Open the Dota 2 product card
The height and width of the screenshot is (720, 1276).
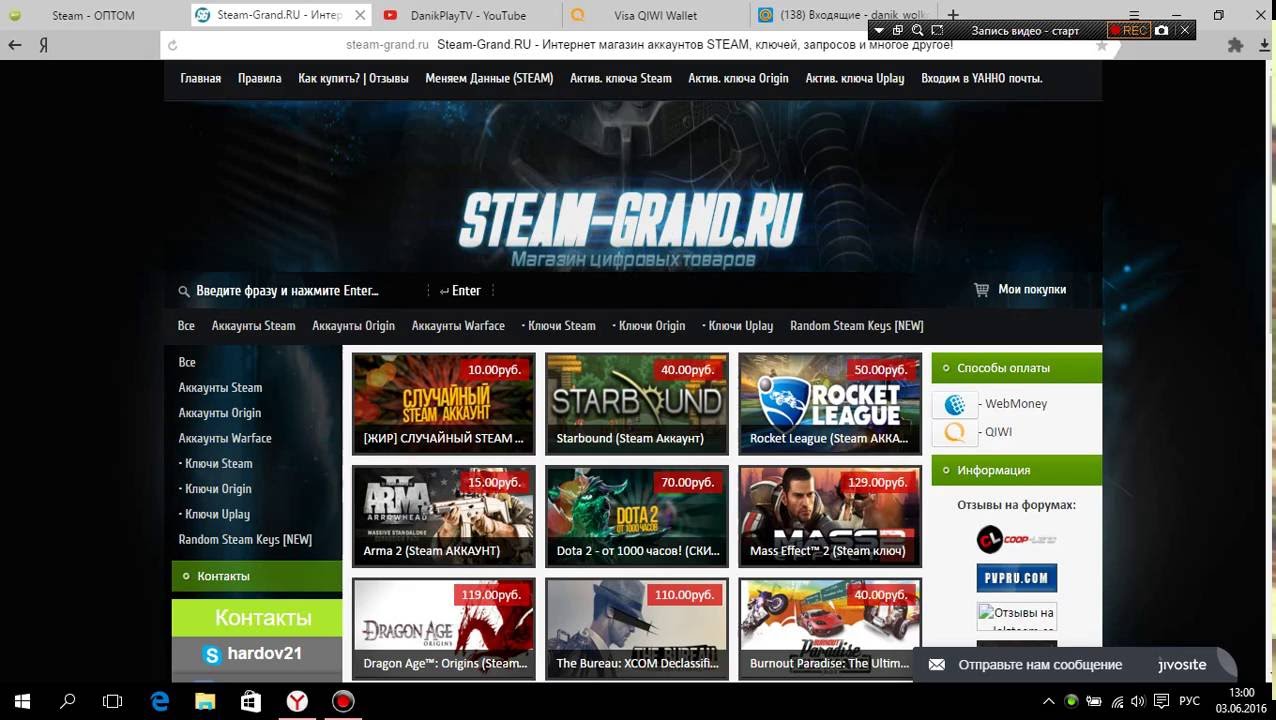(x=637, y=516)
